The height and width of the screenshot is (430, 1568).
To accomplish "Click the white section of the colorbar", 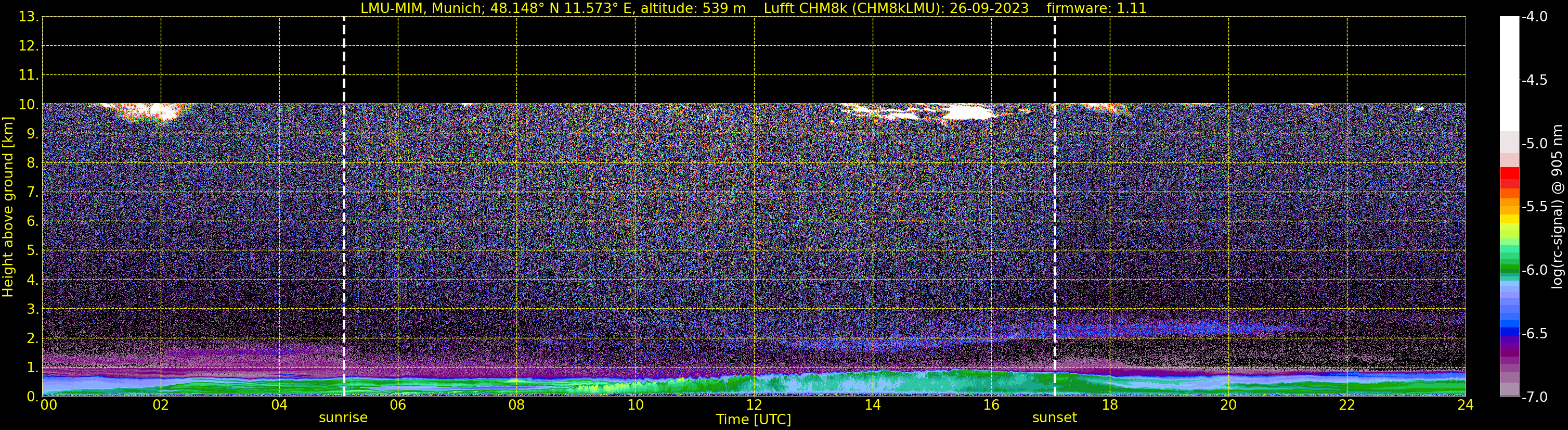I will (x=1510, y=73).
